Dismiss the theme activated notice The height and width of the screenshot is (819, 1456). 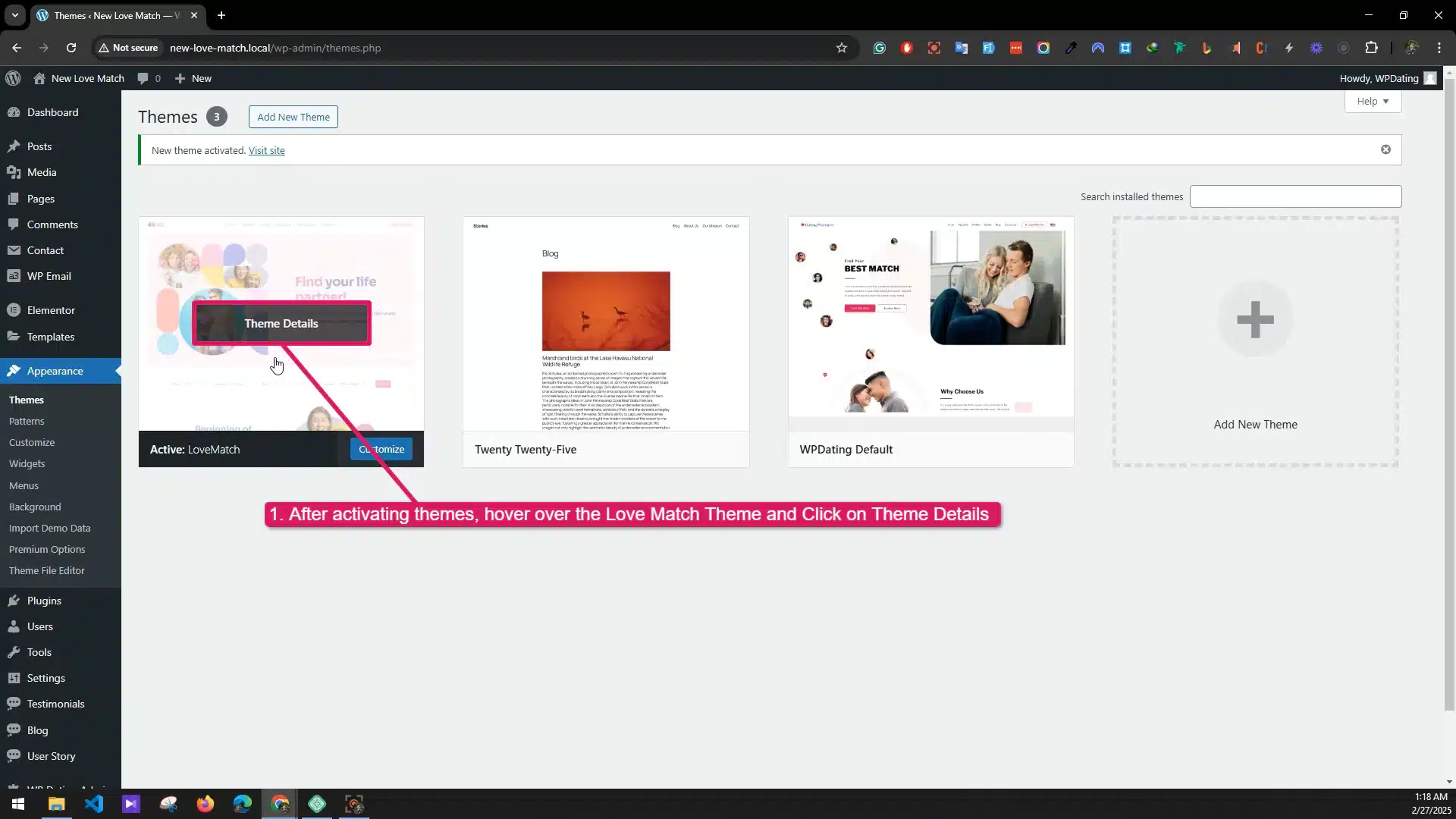pyautogui.click(x=1385, y=149)
